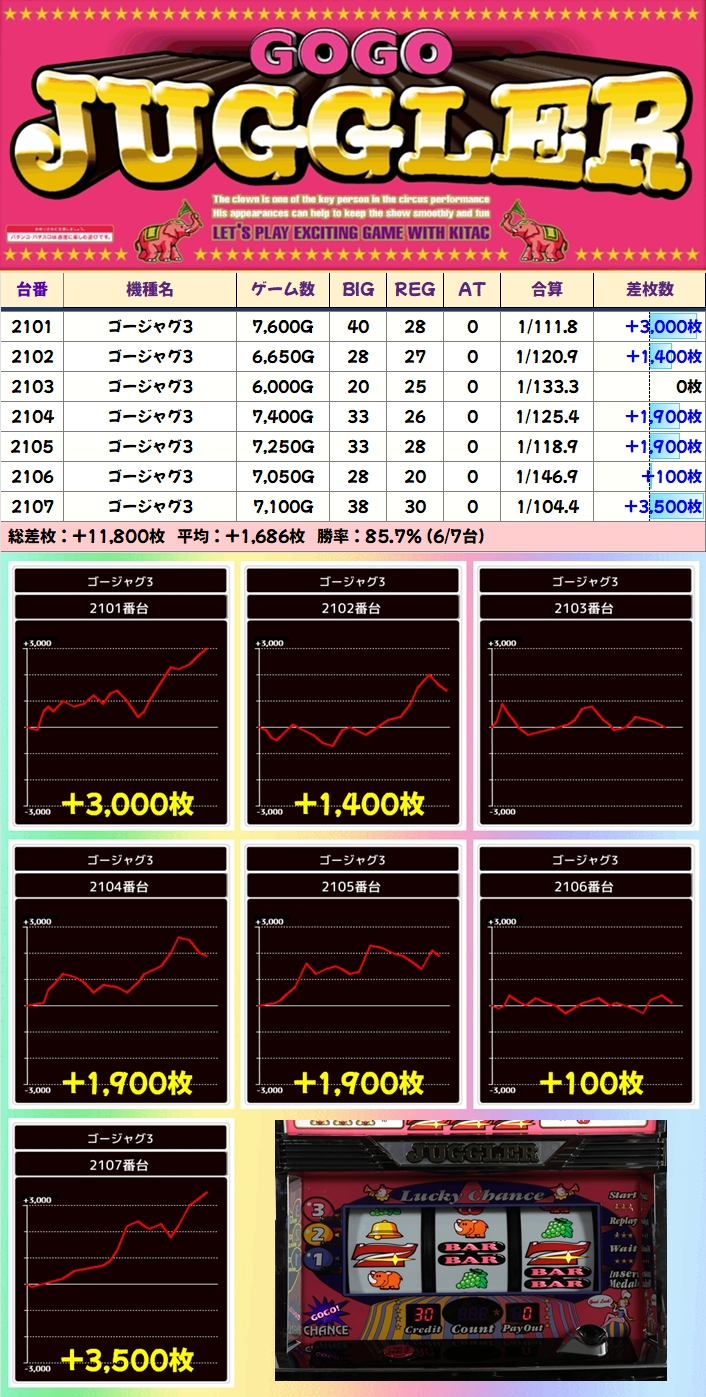
Task: Click the +100枚 difference cell in table
Action: (650, 477)
